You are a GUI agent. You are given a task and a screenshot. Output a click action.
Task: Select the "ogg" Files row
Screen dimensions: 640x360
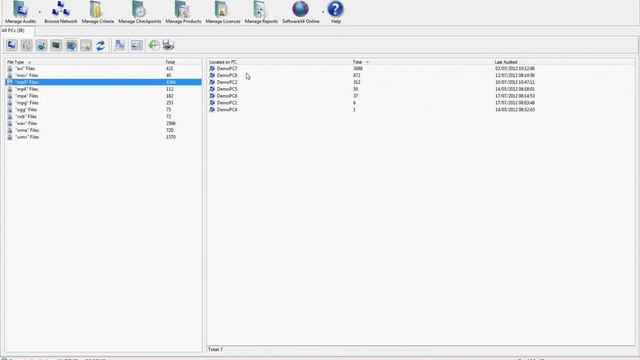[x=103, y=110]
